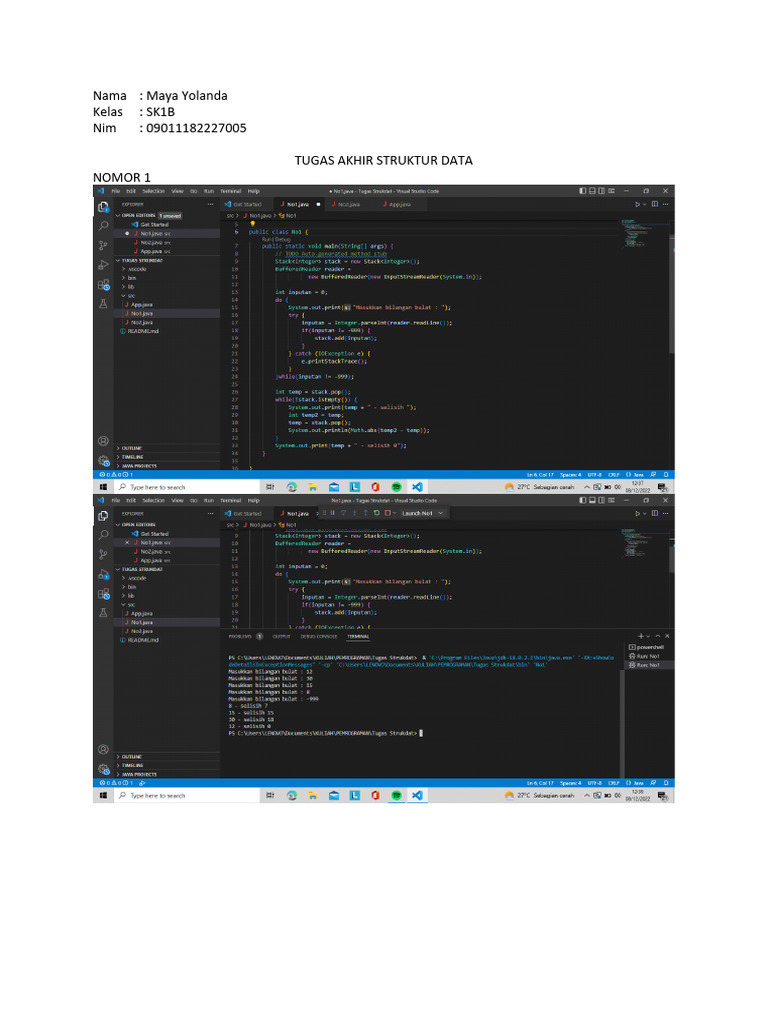Viewport: 768px width, 1024px height.
Task: Open the Search icon in the upper VS Code activity bar
Action: 103,226
